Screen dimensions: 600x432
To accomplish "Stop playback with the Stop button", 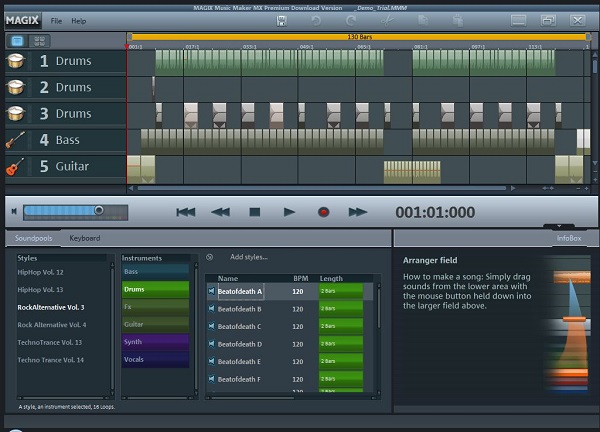I will pyautogui.click(x=254, y=212).
